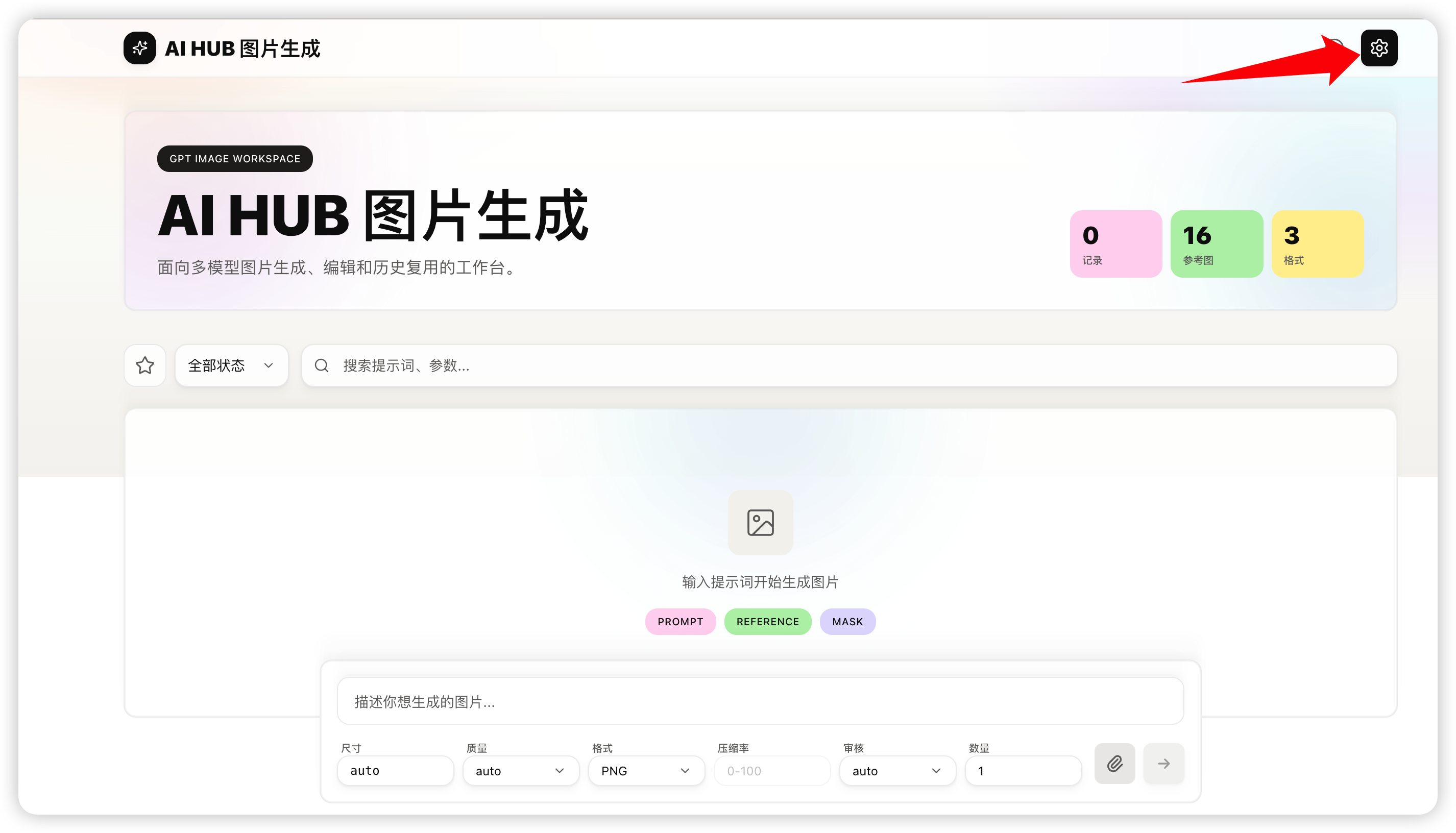The image size is (1456, 833).
Task: Click the AI HUB sparkle logo icon
Action: pyautogui.click(x=139, y=48)
